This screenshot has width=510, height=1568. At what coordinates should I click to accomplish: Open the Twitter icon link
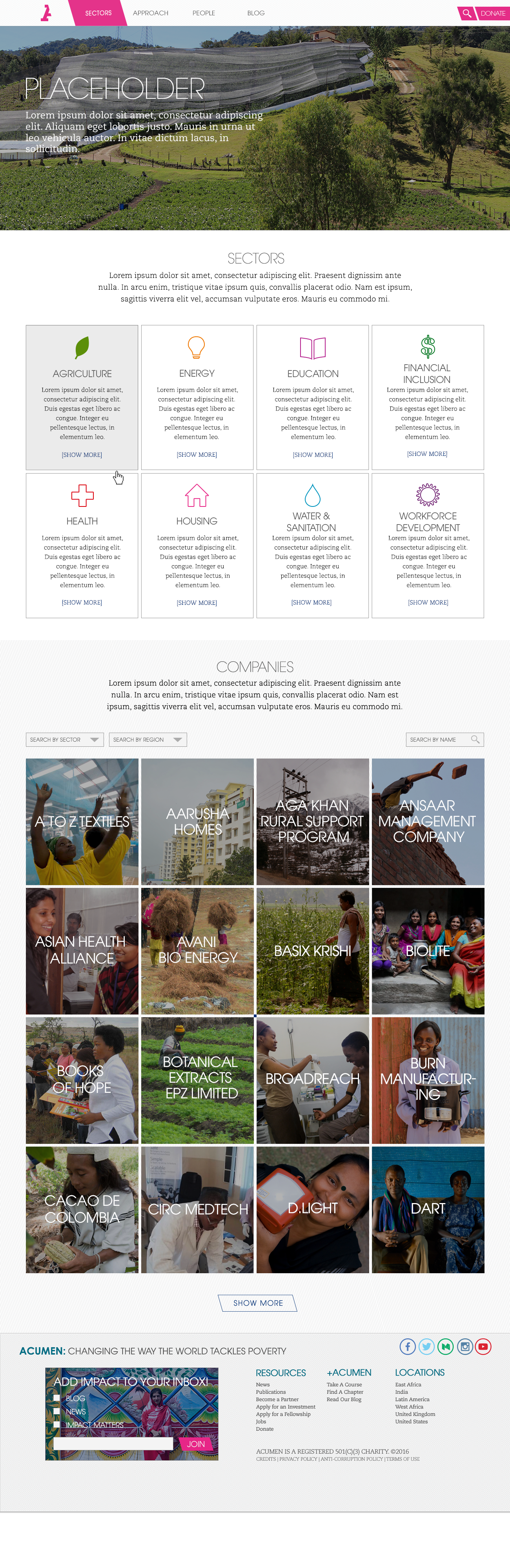pos(426,1347)
